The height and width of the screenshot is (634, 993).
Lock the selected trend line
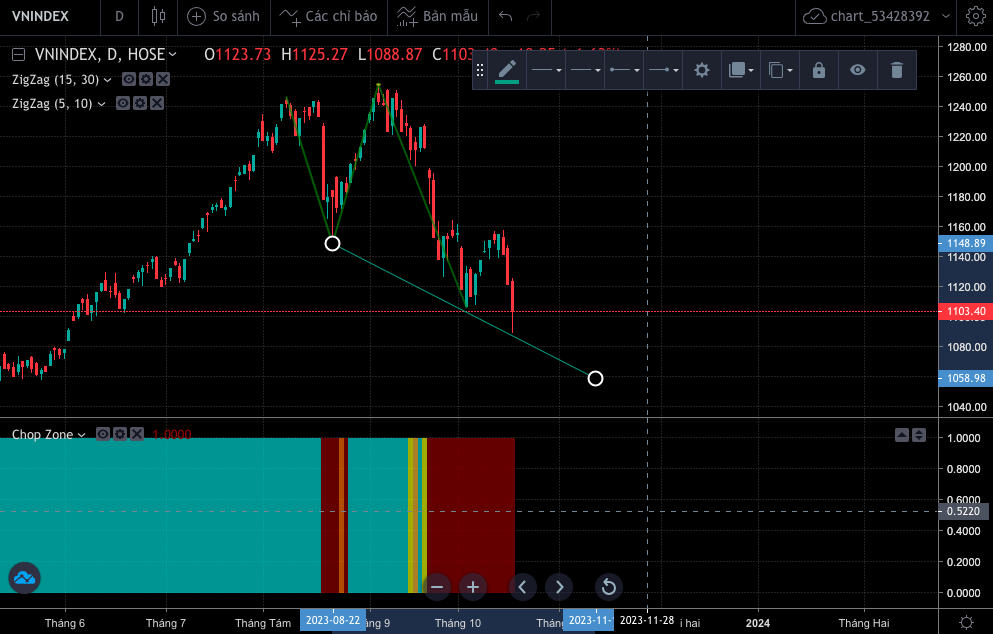[819, 70]
